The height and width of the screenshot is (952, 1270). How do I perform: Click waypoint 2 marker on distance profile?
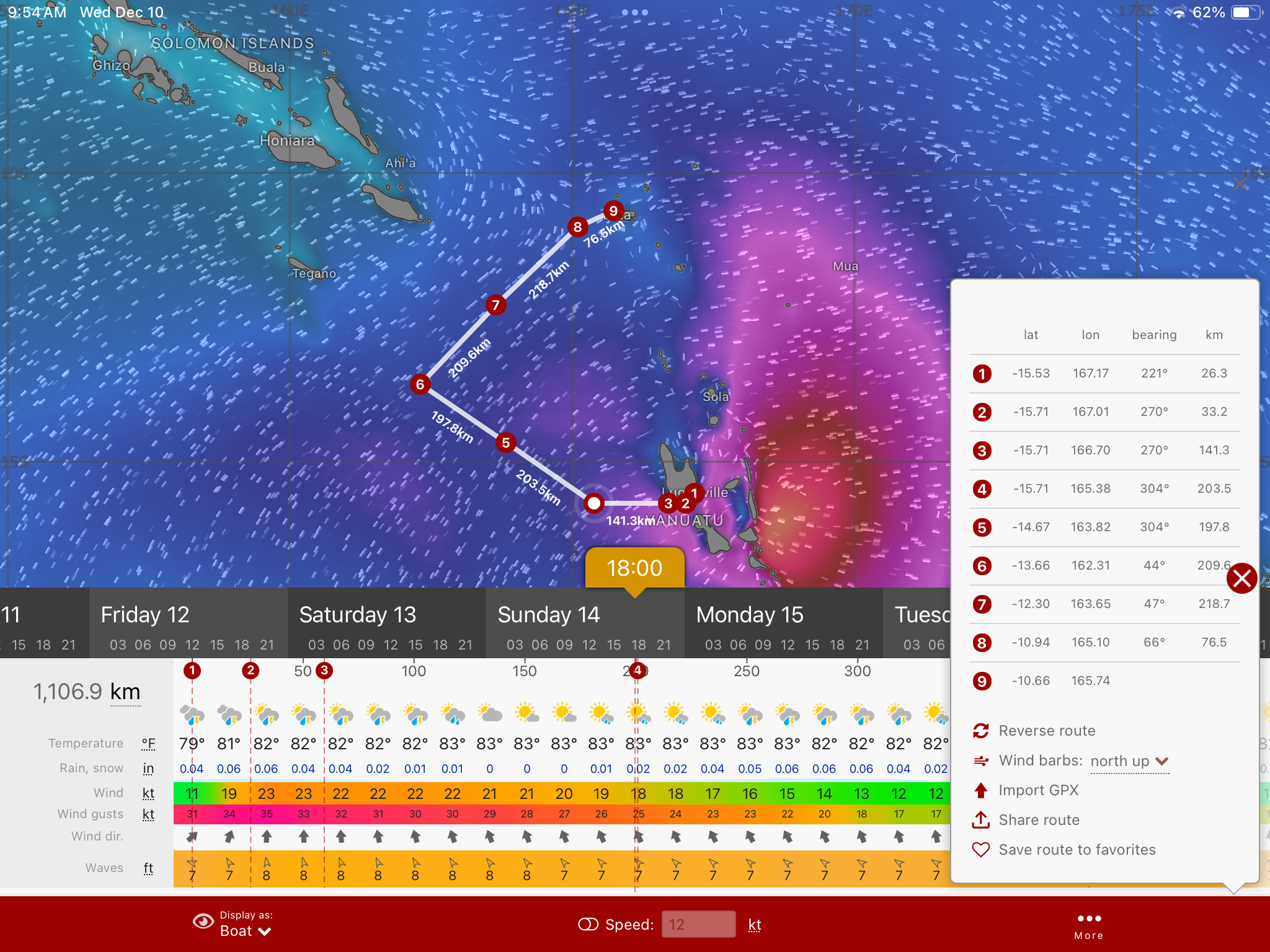251,670
